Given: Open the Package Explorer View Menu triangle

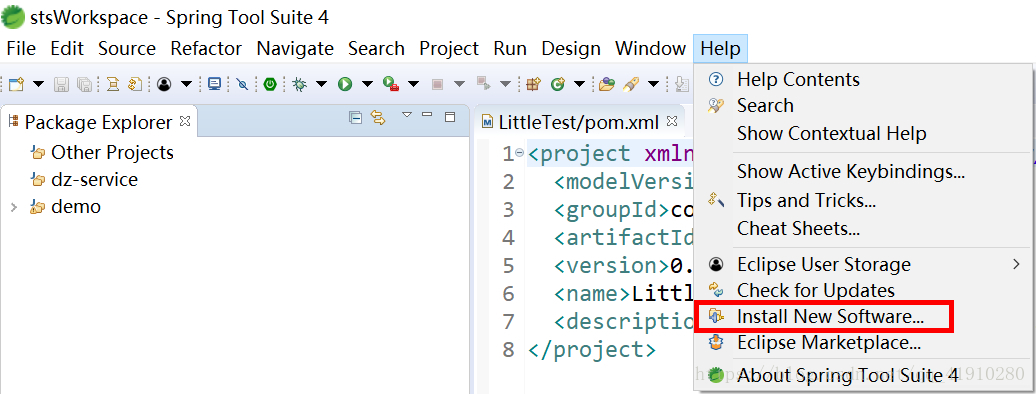Looking at the screenshot, I should (407, 115).
